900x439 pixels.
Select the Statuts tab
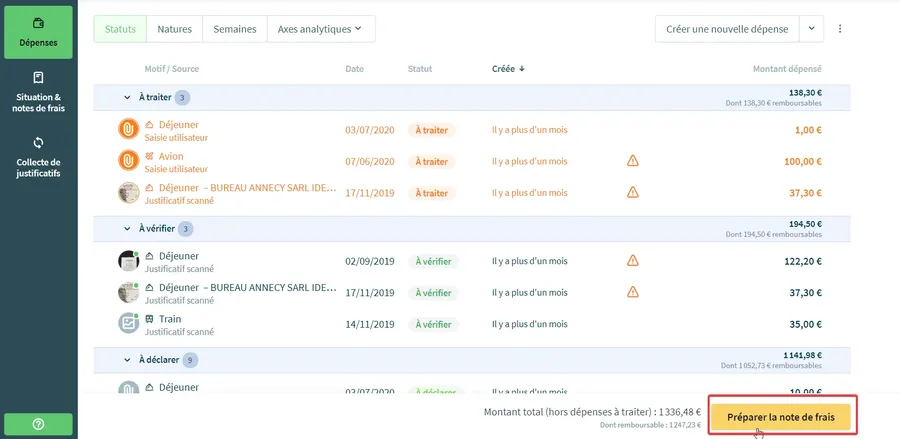click(120, 29)
